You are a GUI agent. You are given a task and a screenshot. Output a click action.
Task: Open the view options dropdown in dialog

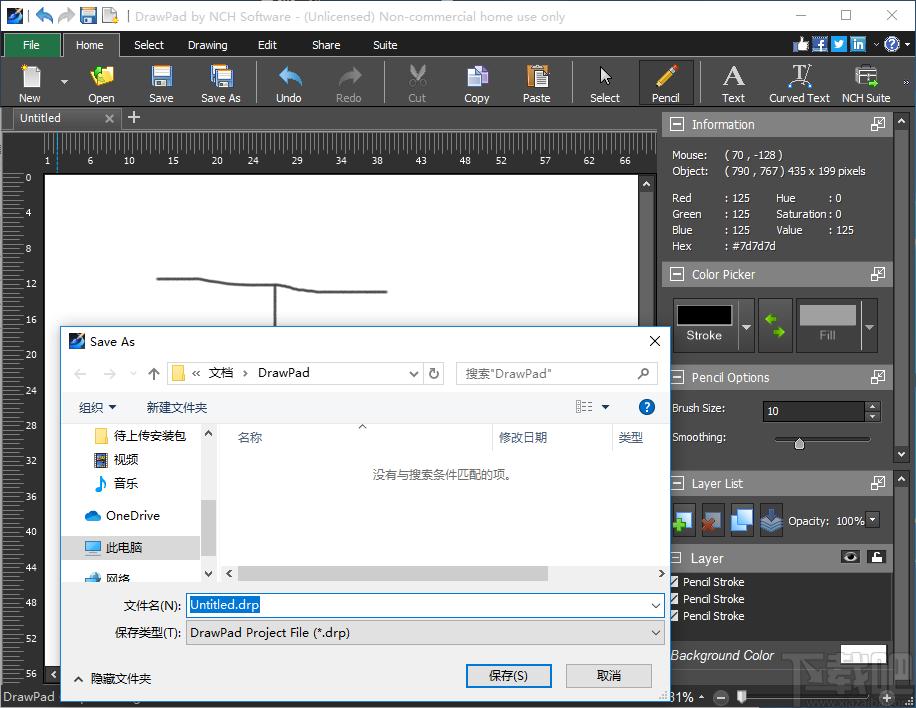coord(606,407)
